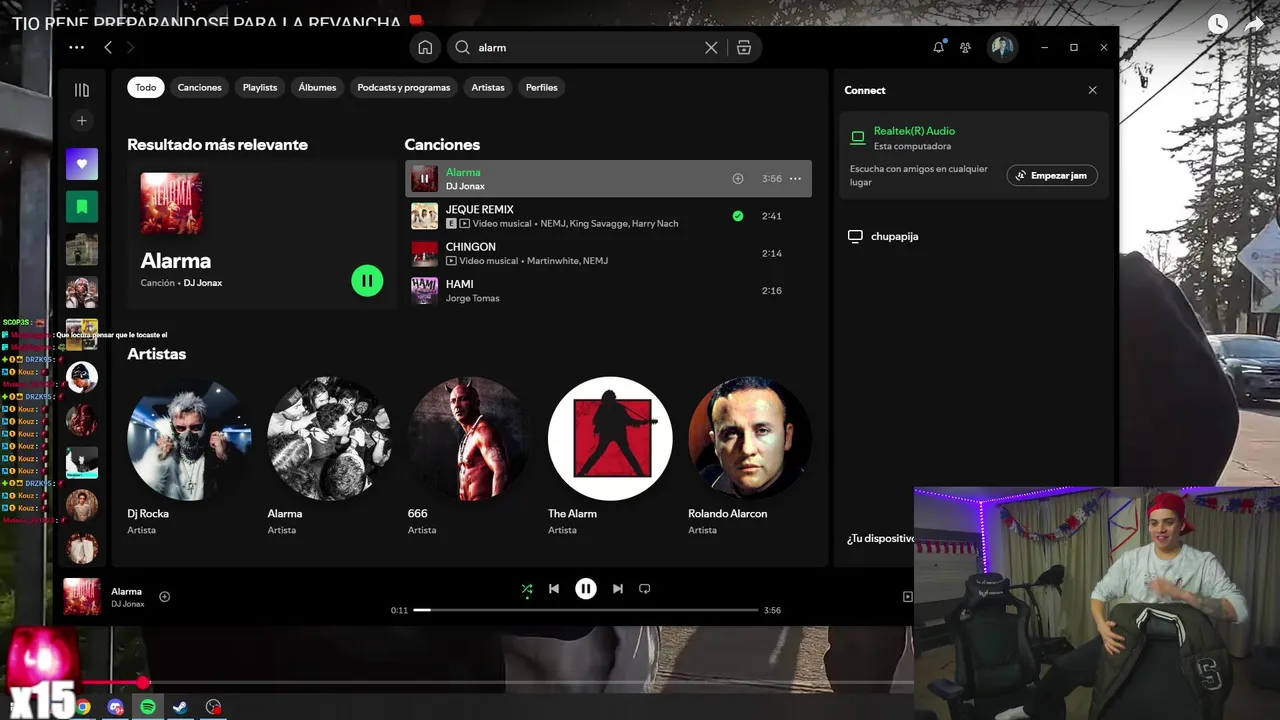Click green check on JEQUE REMIX
Image resolution: width=1280 pixels, height=720 pixels.
738,216
